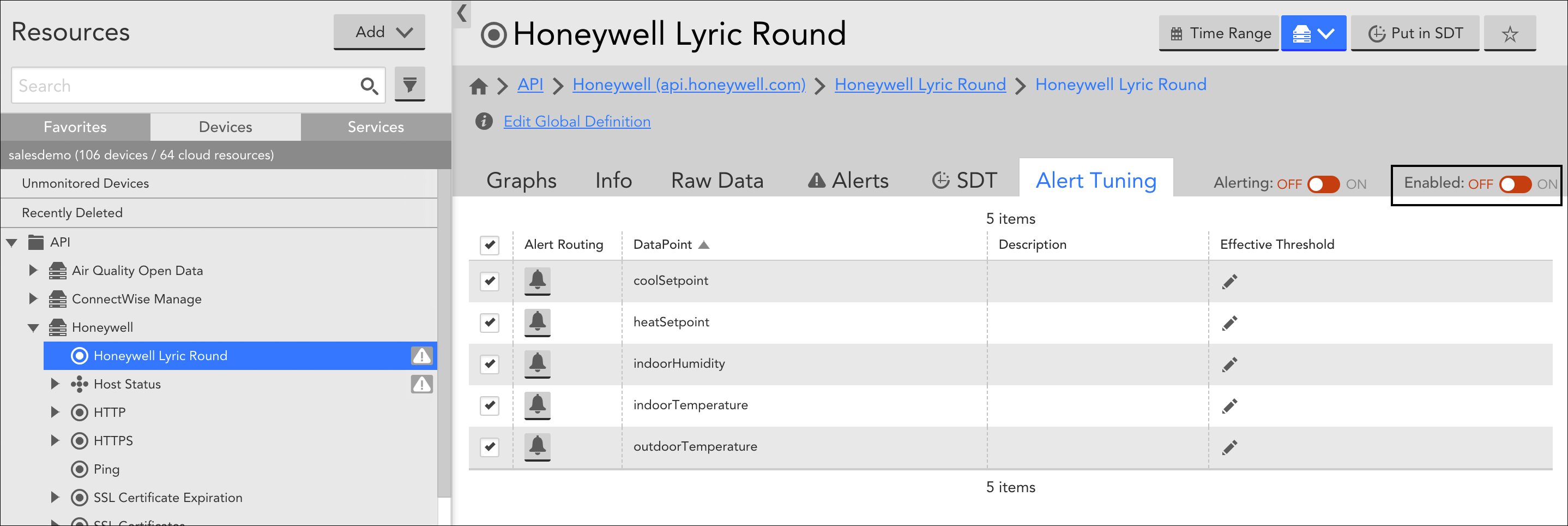Click the ConnectWise Manage device icon
The image size is (1568, 526).
tap(58, 298)
